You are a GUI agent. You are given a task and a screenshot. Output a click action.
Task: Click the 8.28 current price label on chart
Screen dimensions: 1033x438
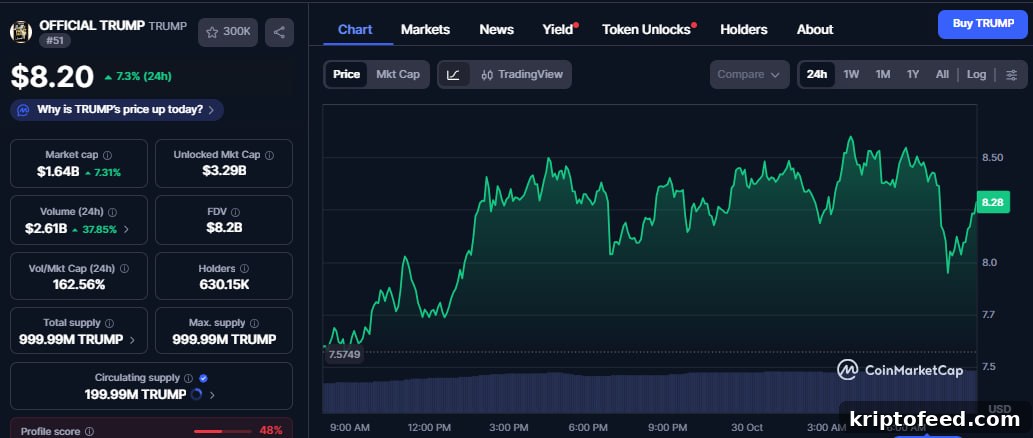coord(992,202)
